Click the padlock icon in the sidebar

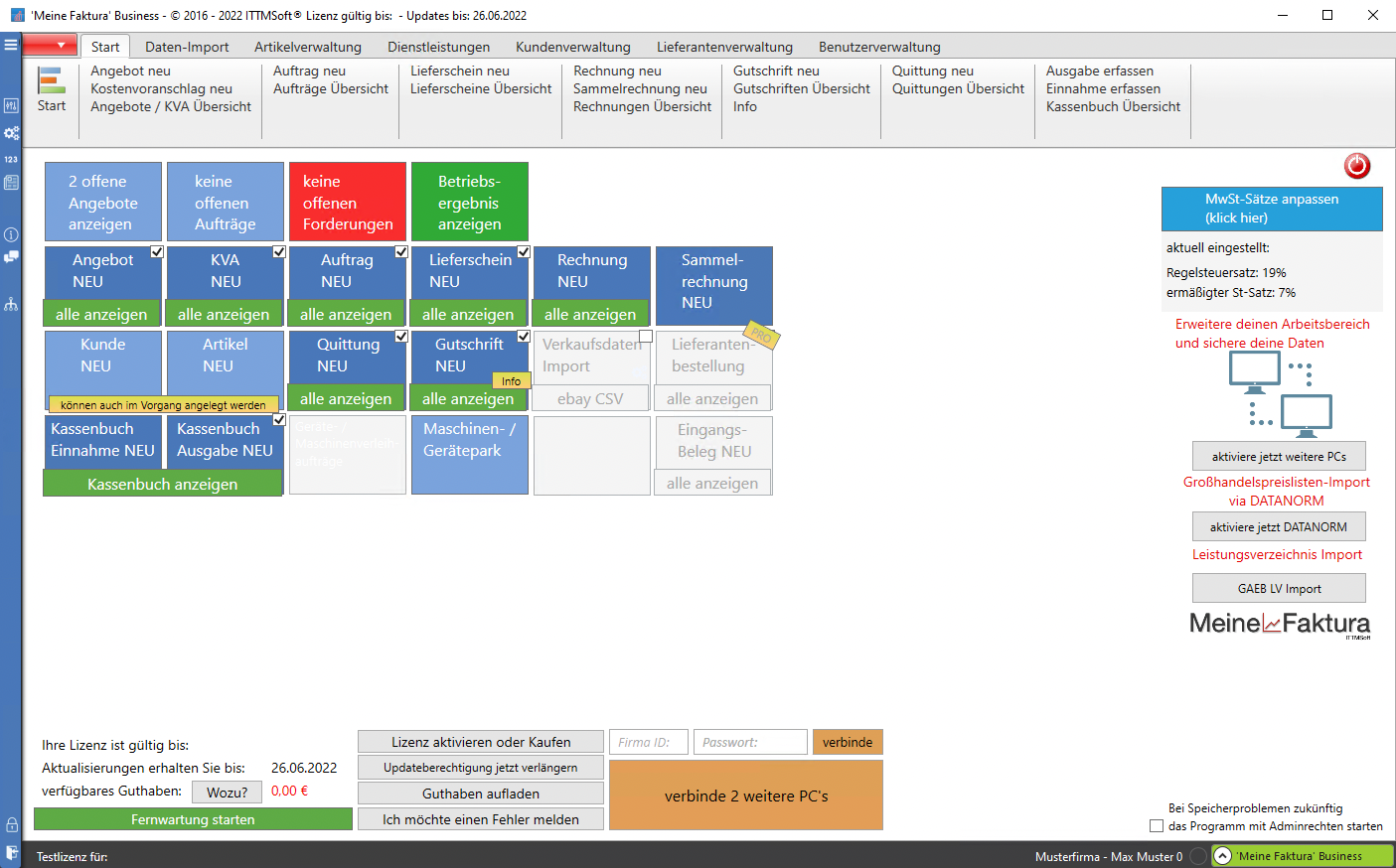[11, 825]
